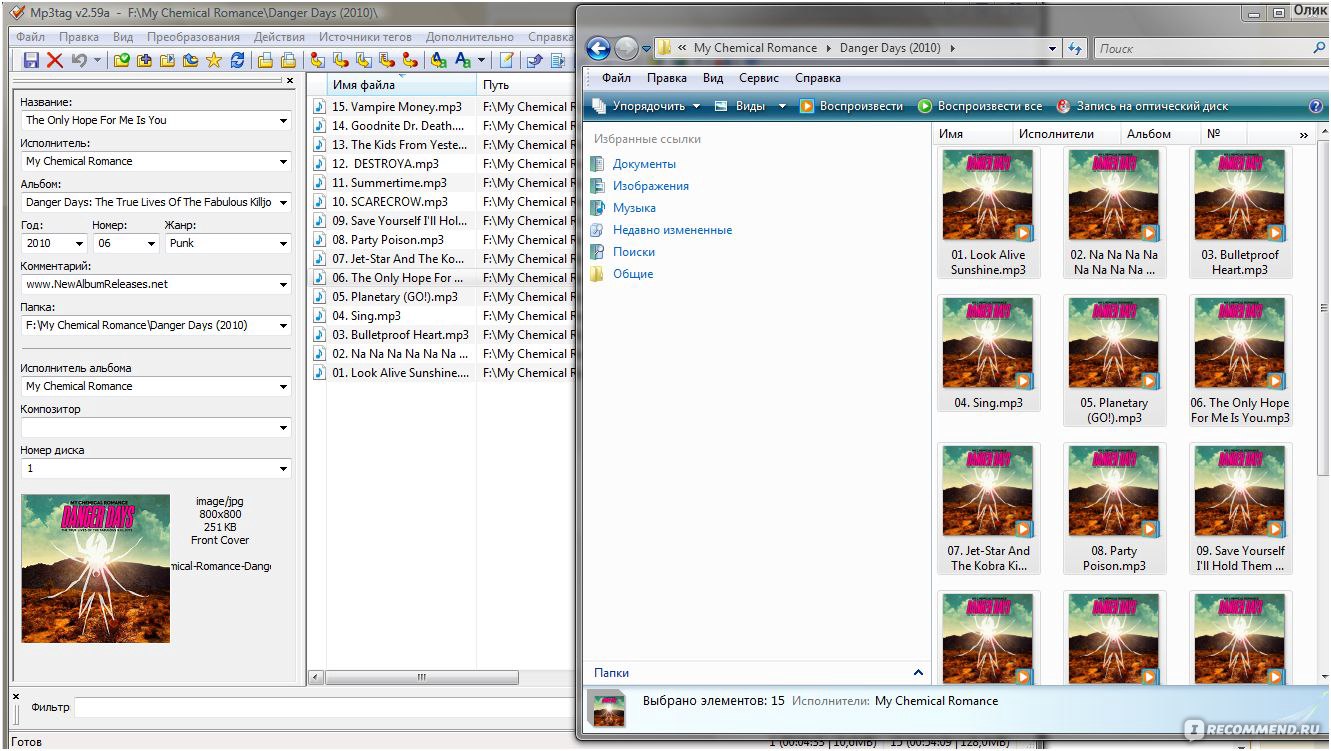Open Музыка favorite link
Viewport: 1331px width, 751px height.
pyautogui.click(x=634, y=208)
